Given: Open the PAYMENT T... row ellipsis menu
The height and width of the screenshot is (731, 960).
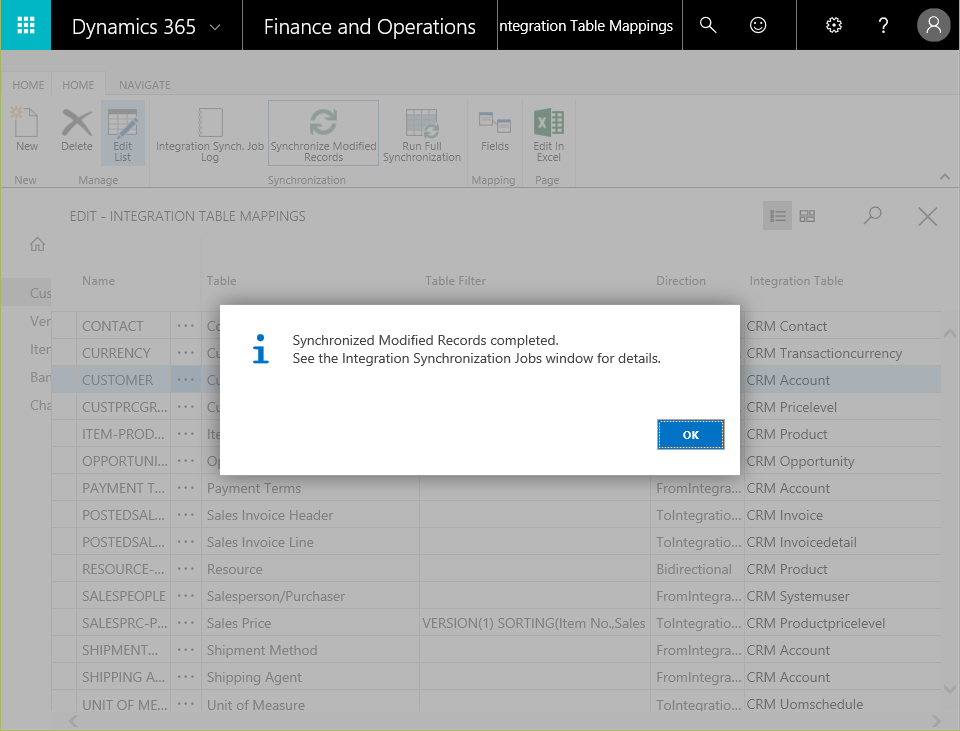Looking at the screenshot, I should point(186,488).
